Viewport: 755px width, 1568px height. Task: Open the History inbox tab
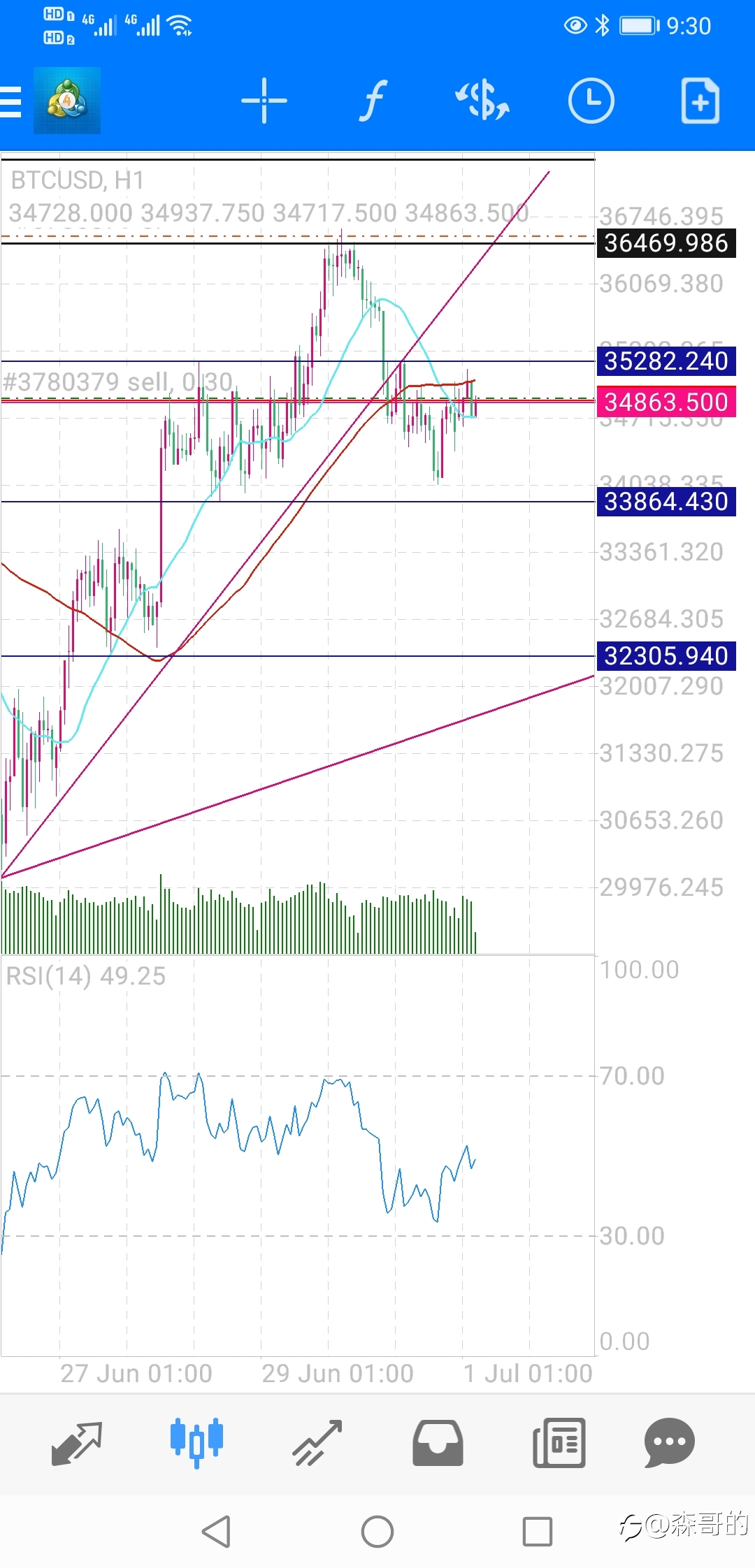pyautogui.click(x=438, y=1443)
